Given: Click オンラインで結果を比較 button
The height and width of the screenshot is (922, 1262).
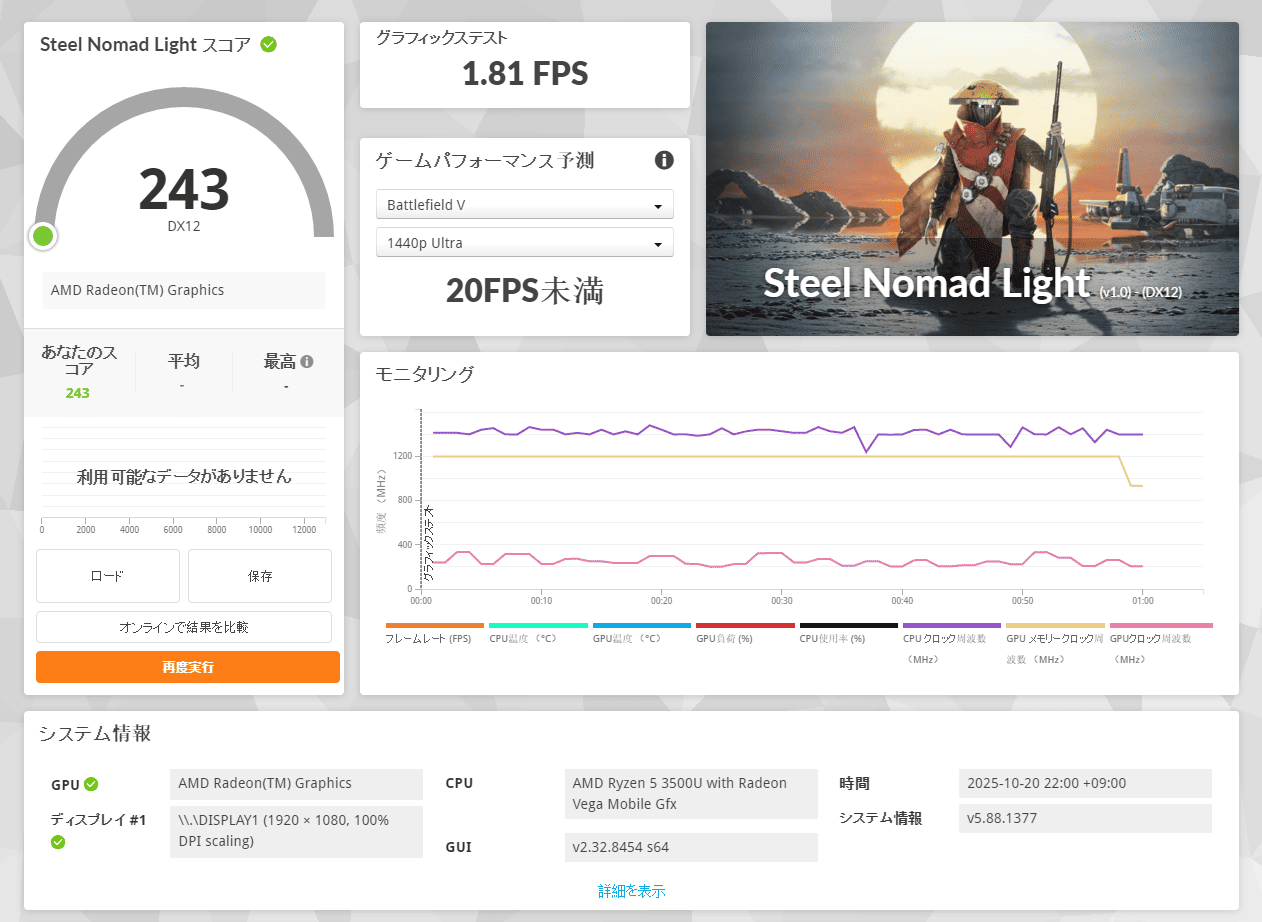Looking at the screenshot, I should [x=184, y=627].
